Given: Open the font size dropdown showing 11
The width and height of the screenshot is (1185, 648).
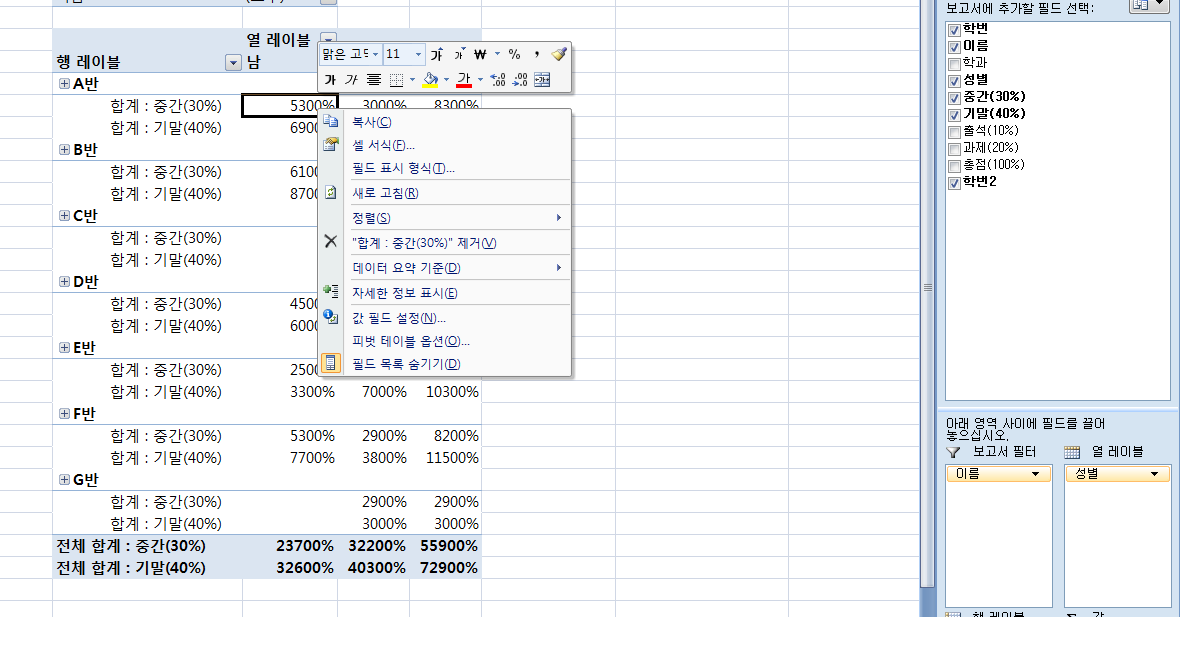Looking at the screenshot, I should pyautogui.click(x=418, y=54).
